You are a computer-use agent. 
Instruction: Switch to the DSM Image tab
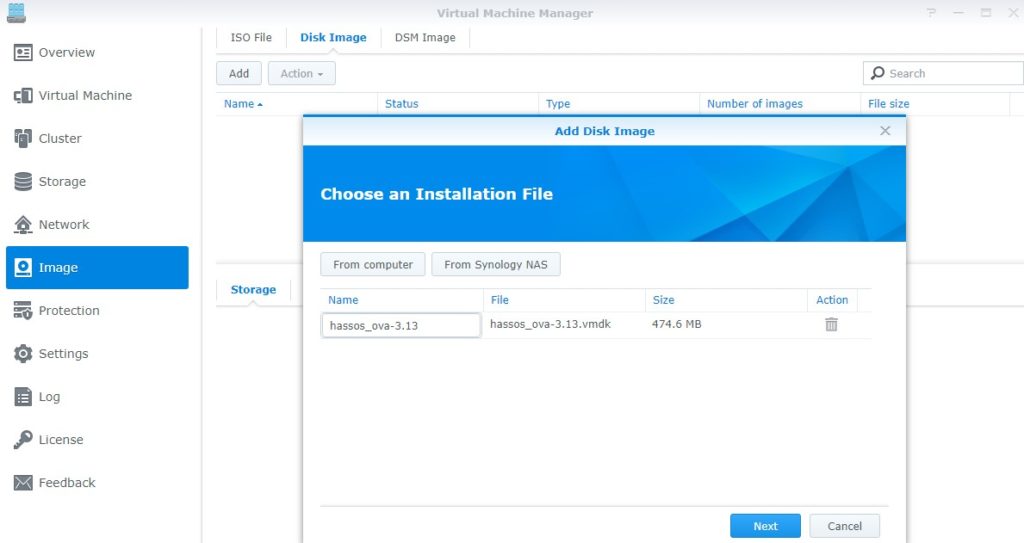tap(425, 37)
